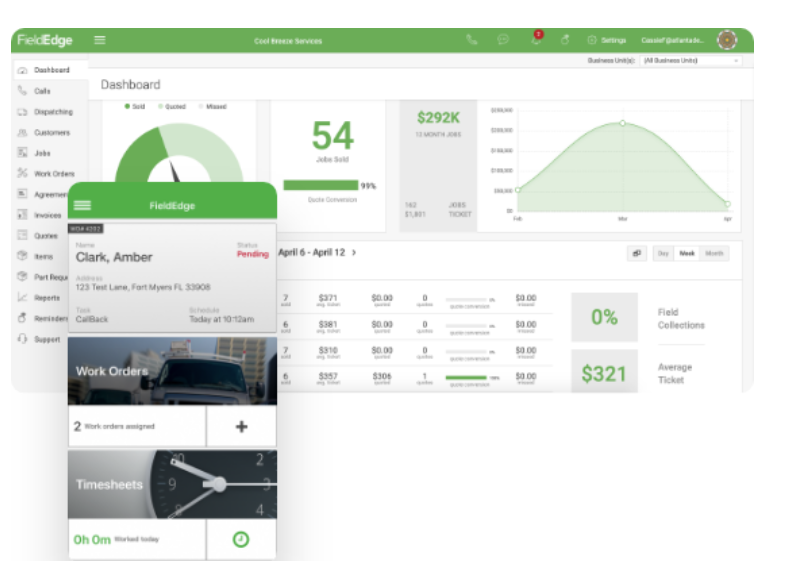Click the Dispatching truck icon in sidebar
Screen dimensions: 791x561
point(22,111)
